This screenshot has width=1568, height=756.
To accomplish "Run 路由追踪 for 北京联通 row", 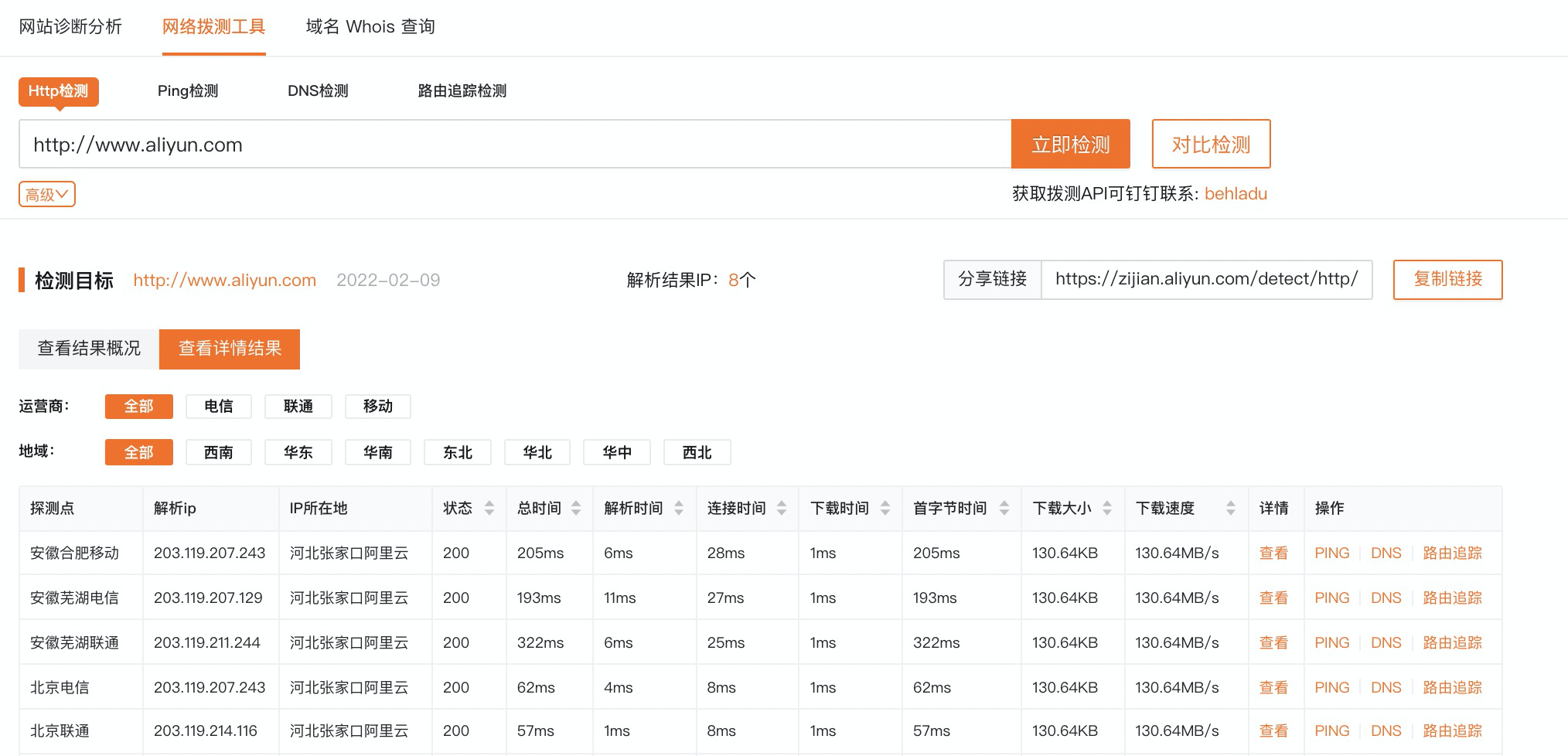I will click(1452, 730).
